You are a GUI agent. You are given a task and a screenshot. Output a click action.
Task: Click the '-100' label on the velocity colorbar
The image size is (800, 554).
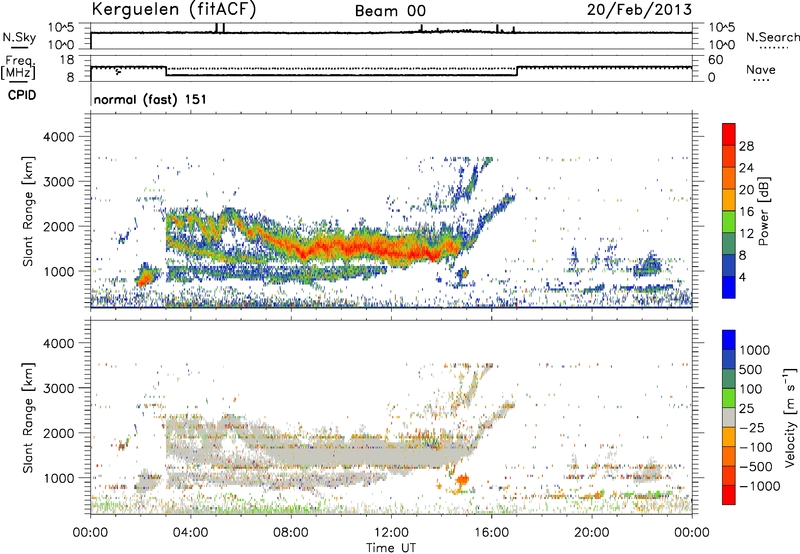click(756, 447)
